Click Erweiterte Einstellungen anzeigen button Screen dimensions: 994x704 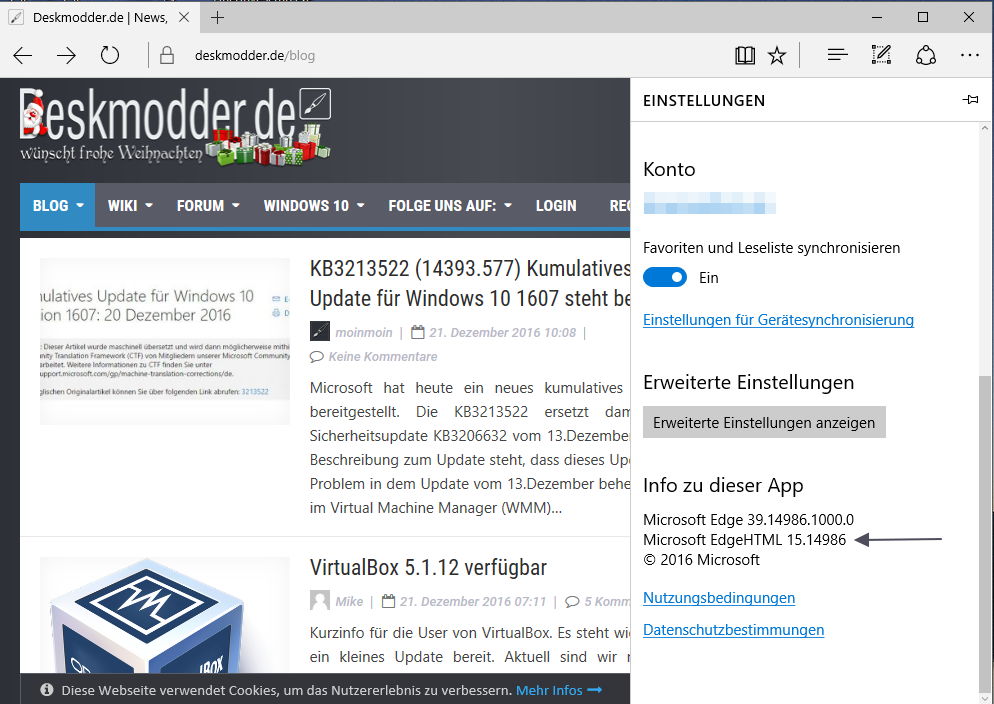[764, 422]
